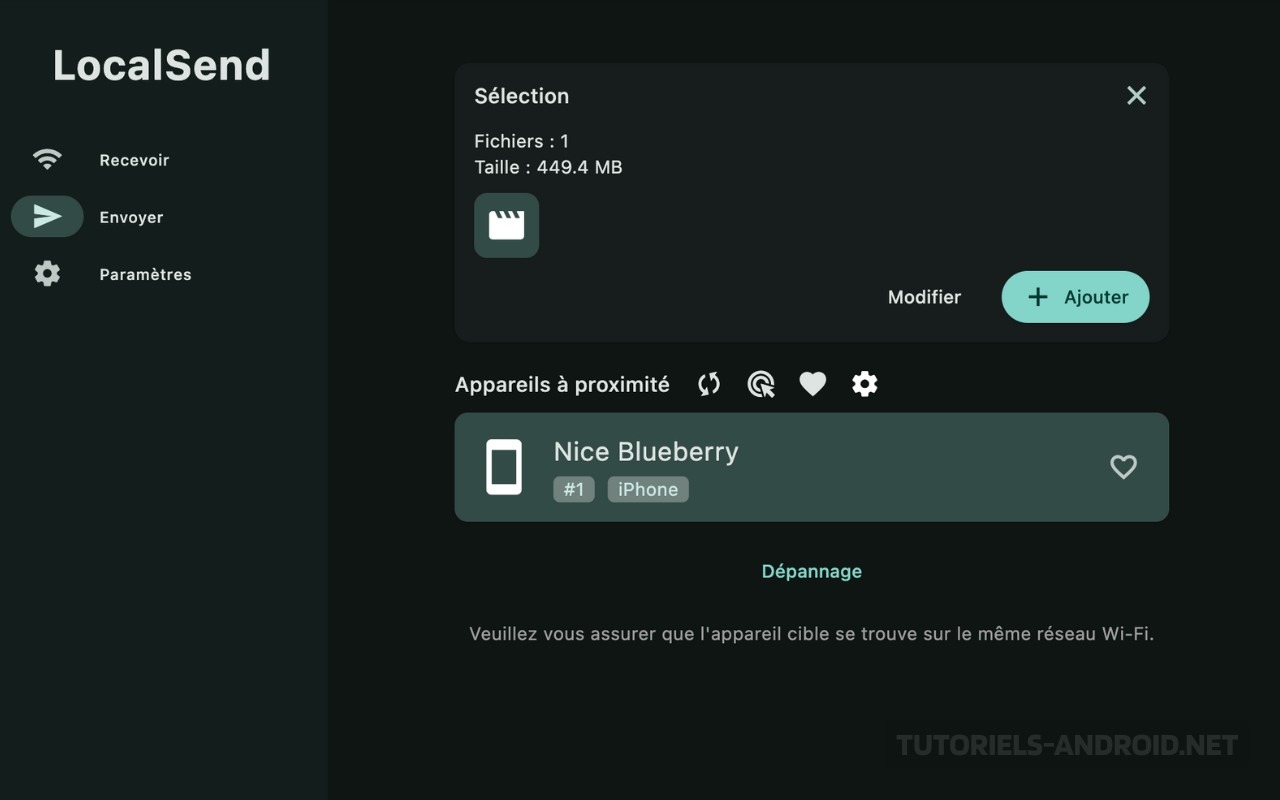Refresh the nearby devices list
This screenshot has height=800, width=1280.
[709, 384]
